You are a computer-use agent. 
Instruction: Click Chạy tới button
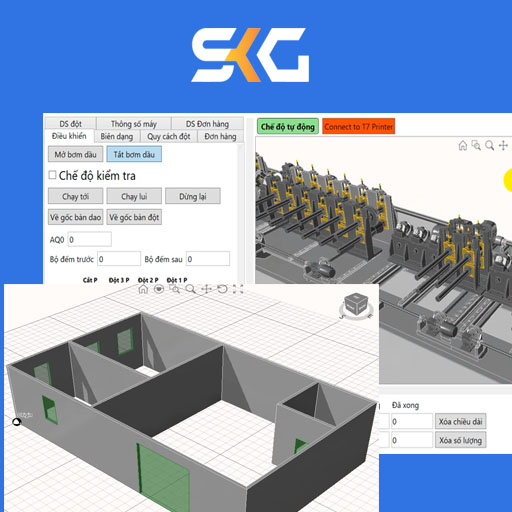tap(76, 196)
